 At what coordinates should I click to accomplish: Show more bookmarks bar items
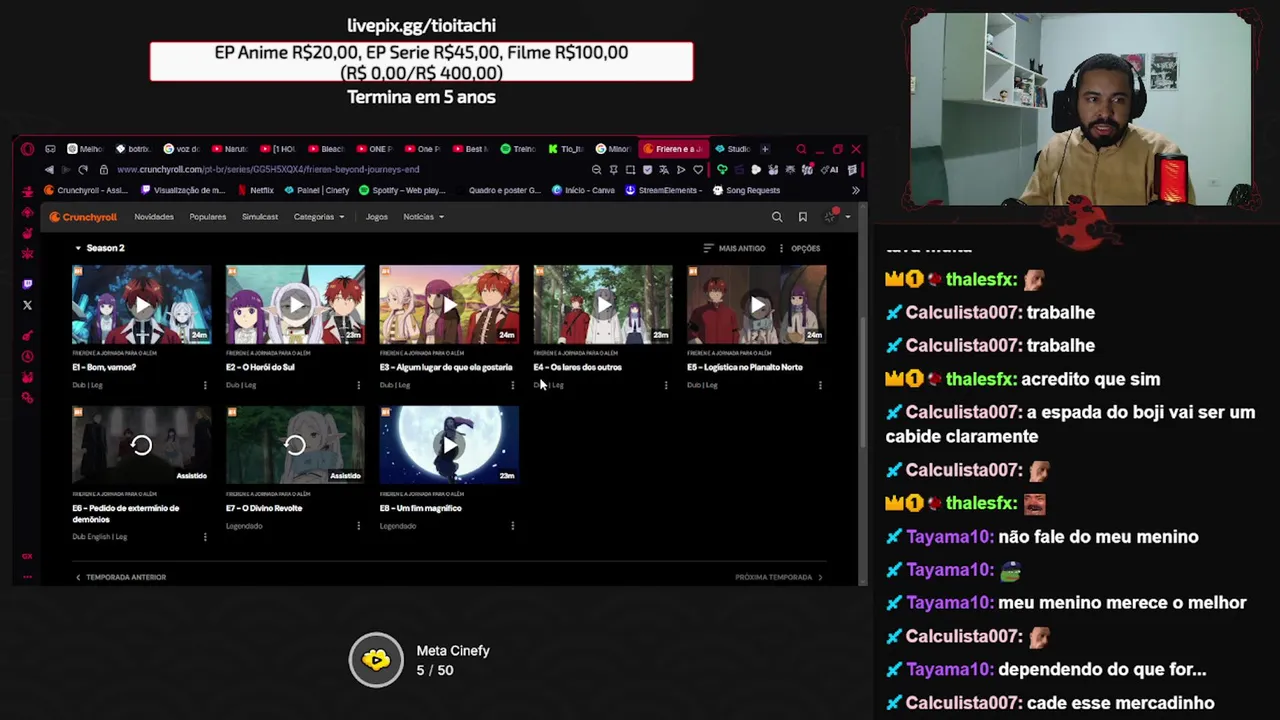[855, 190]
